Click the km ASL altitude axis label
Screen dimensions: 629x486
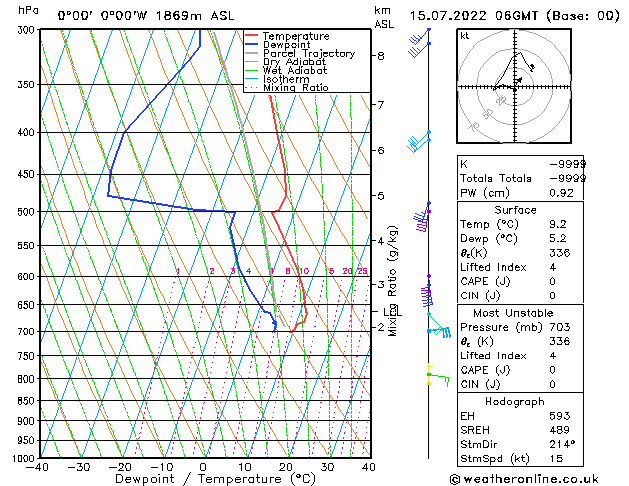[384, 17]
